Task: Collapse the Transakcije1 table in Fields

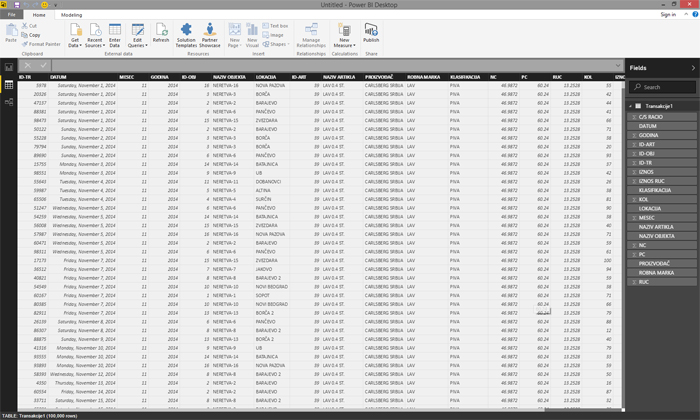Action: [x=631, y=105]
